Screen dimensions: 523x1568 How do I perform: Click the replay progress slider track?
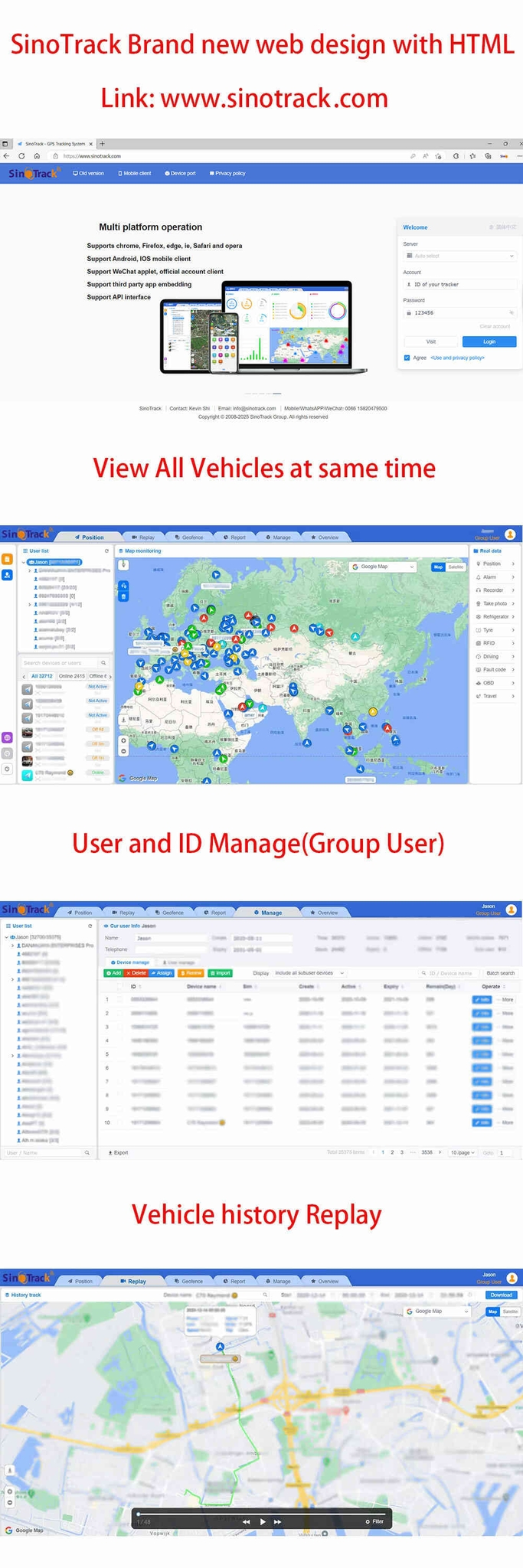tap(260, 1513)
